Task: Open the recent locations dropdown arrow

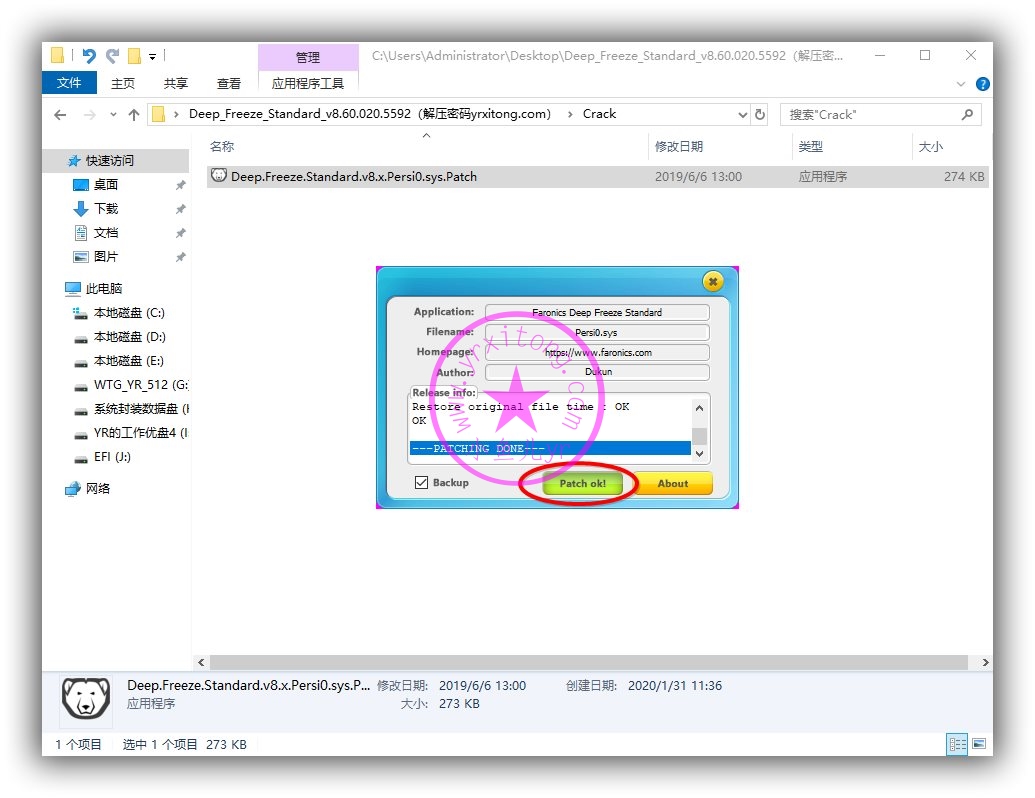Action: (113, 115)
